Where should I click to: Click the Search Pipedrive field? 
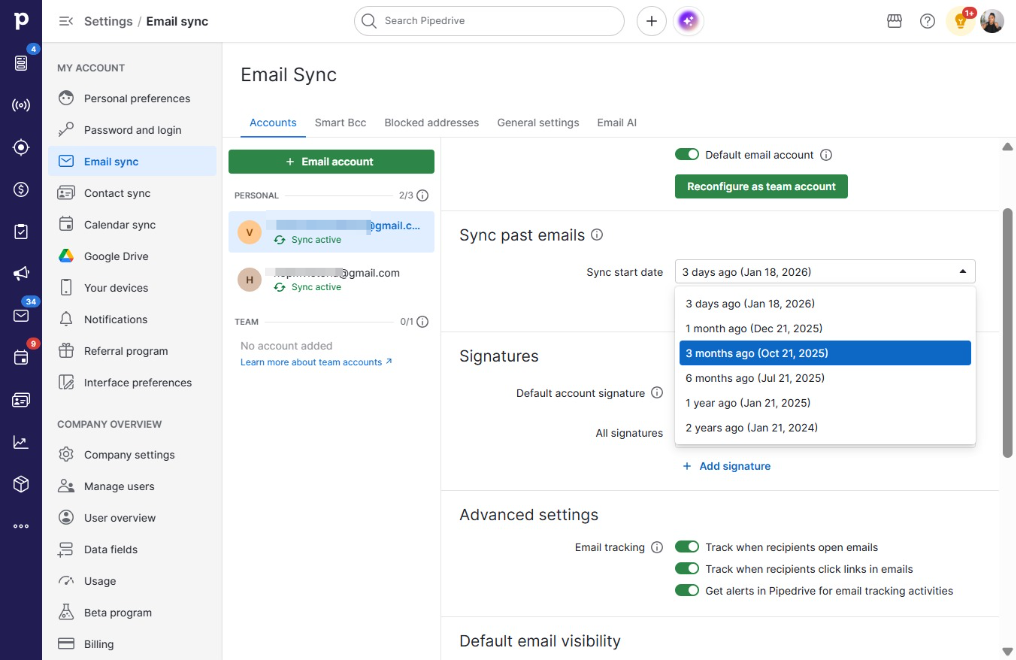[x=489, y=21]
